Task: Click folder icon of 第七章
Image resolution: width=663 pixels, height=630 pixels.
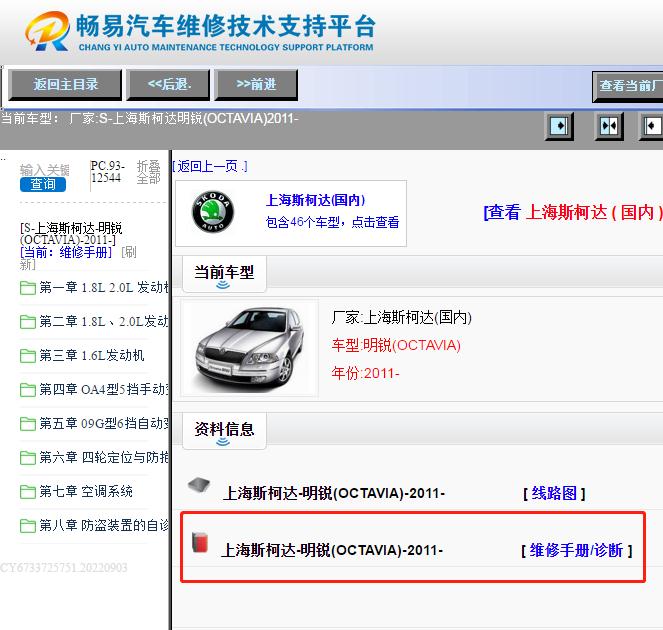Action: click(x=27, y=492)
